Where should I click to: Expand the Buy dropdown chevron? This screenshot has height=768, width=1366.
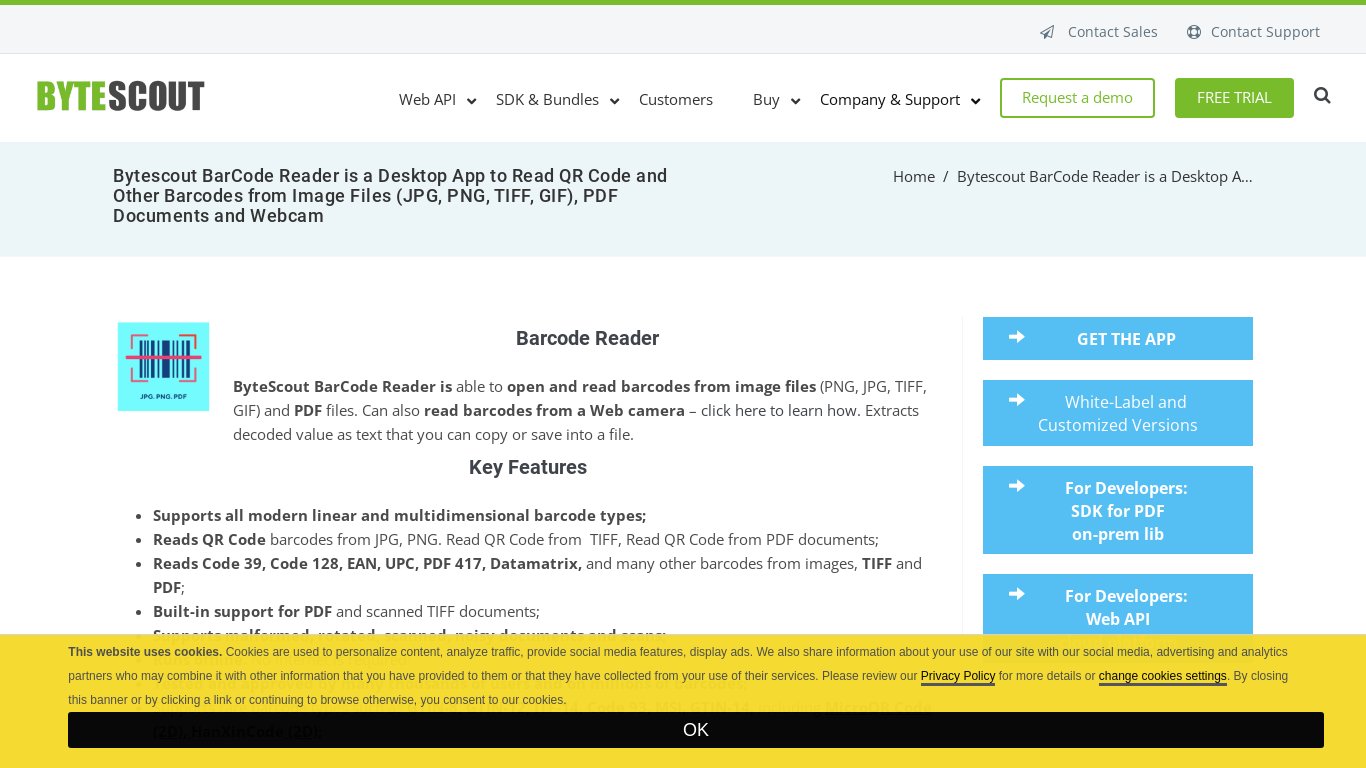coord(795,101)
